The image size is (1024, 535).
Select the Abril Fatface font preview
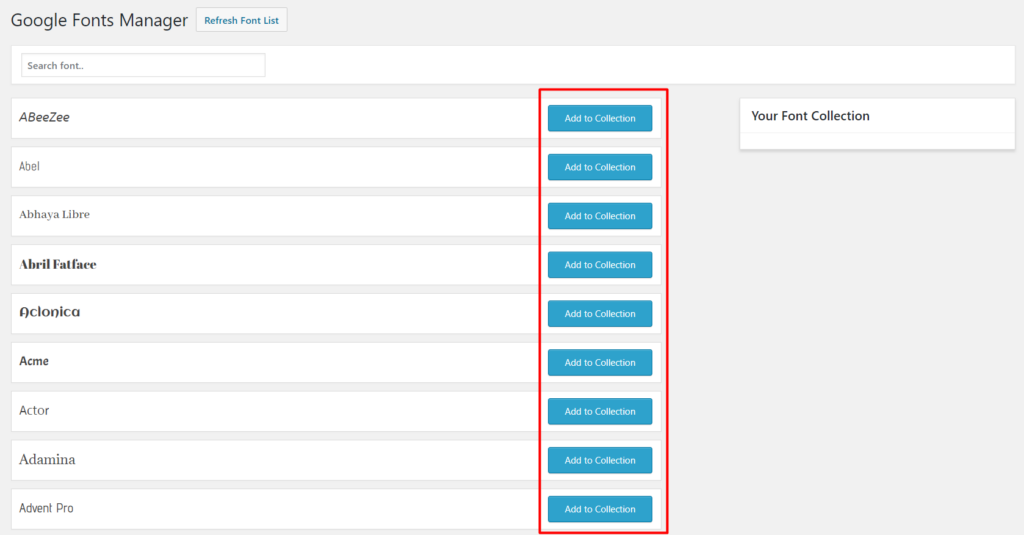pos(57,265)
